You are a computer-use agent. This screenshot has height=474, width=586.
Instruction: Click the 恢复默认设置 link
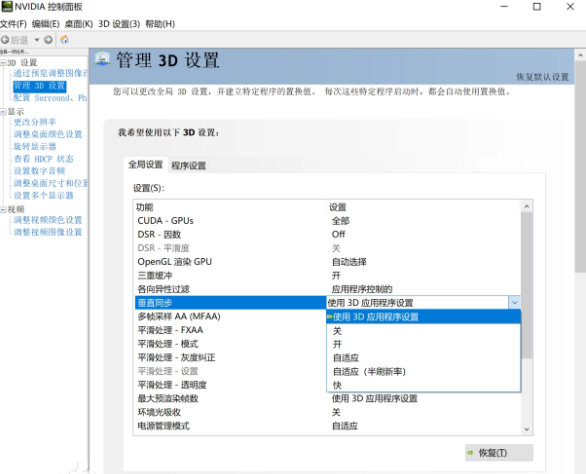(542, 77)
